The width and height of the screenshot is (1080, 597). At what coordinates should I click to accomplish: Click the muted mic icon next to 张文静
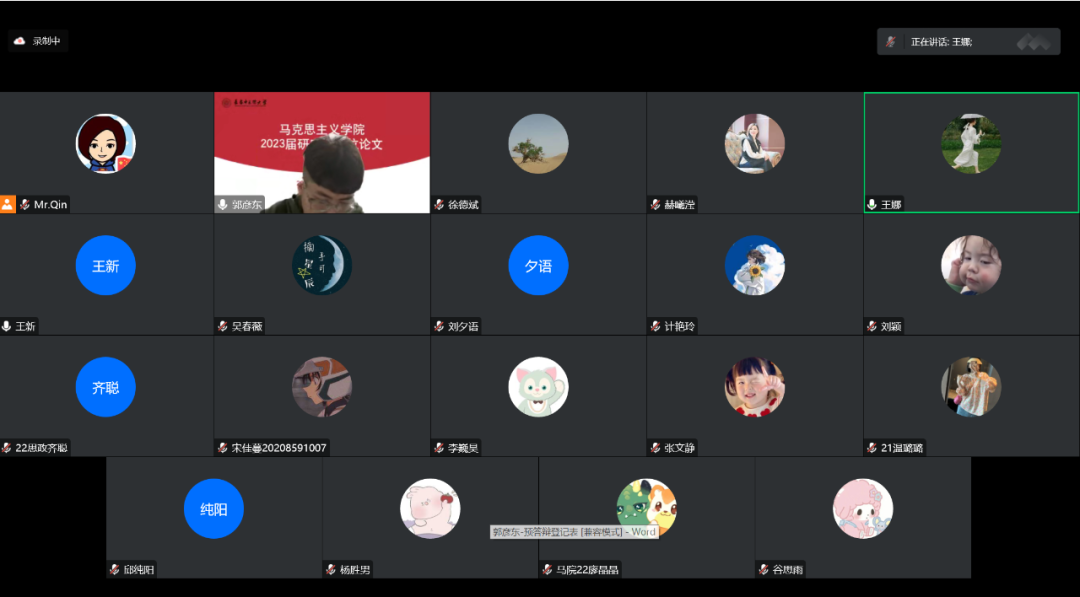click(x=655, y=448)
